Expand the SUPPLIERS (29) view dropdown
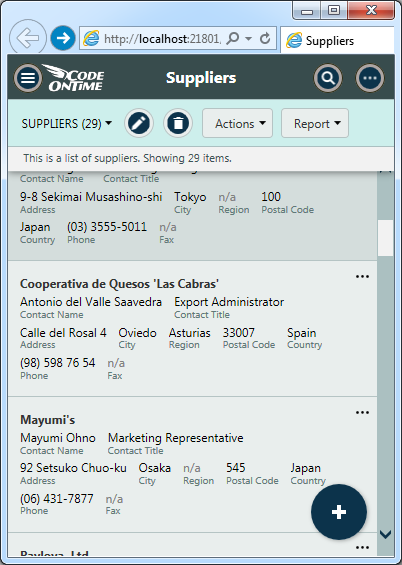 point(67,124)
